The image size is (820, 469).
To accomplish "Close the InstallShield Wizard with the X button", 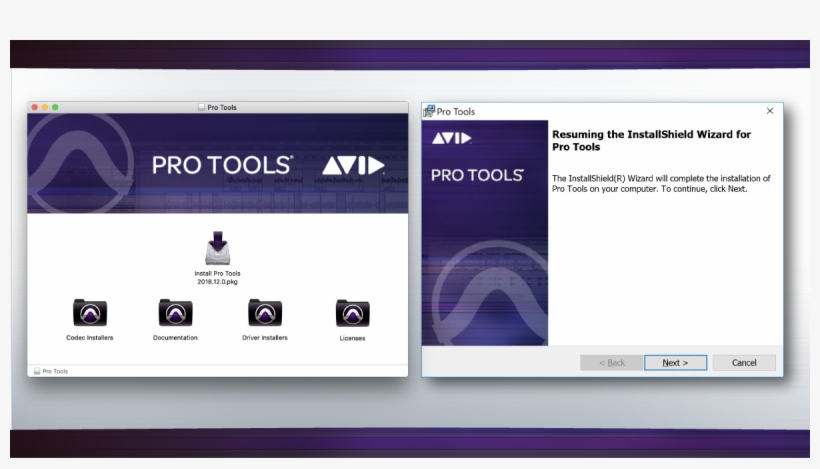I will (770, 111).
